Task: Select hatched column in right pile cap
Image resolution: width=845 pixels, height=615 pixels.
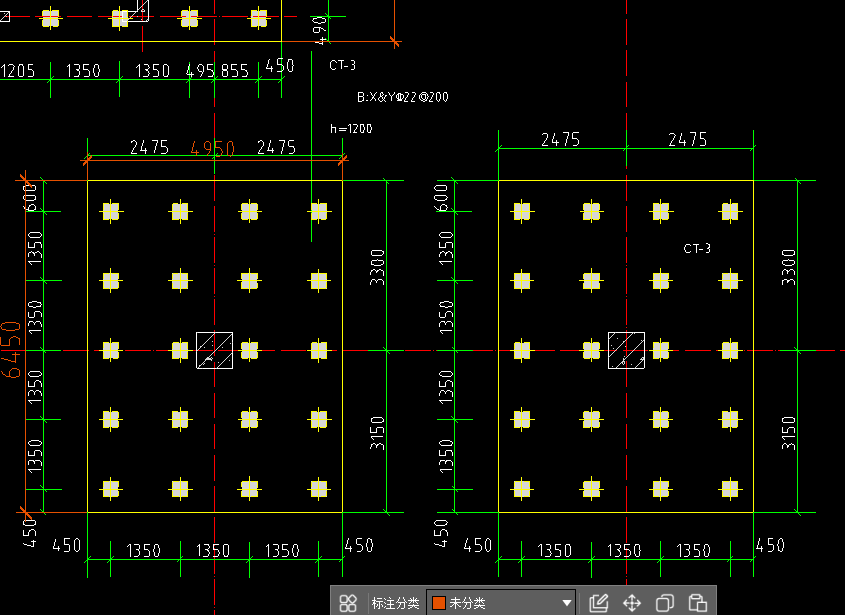Action: click(x=626, y=350)
